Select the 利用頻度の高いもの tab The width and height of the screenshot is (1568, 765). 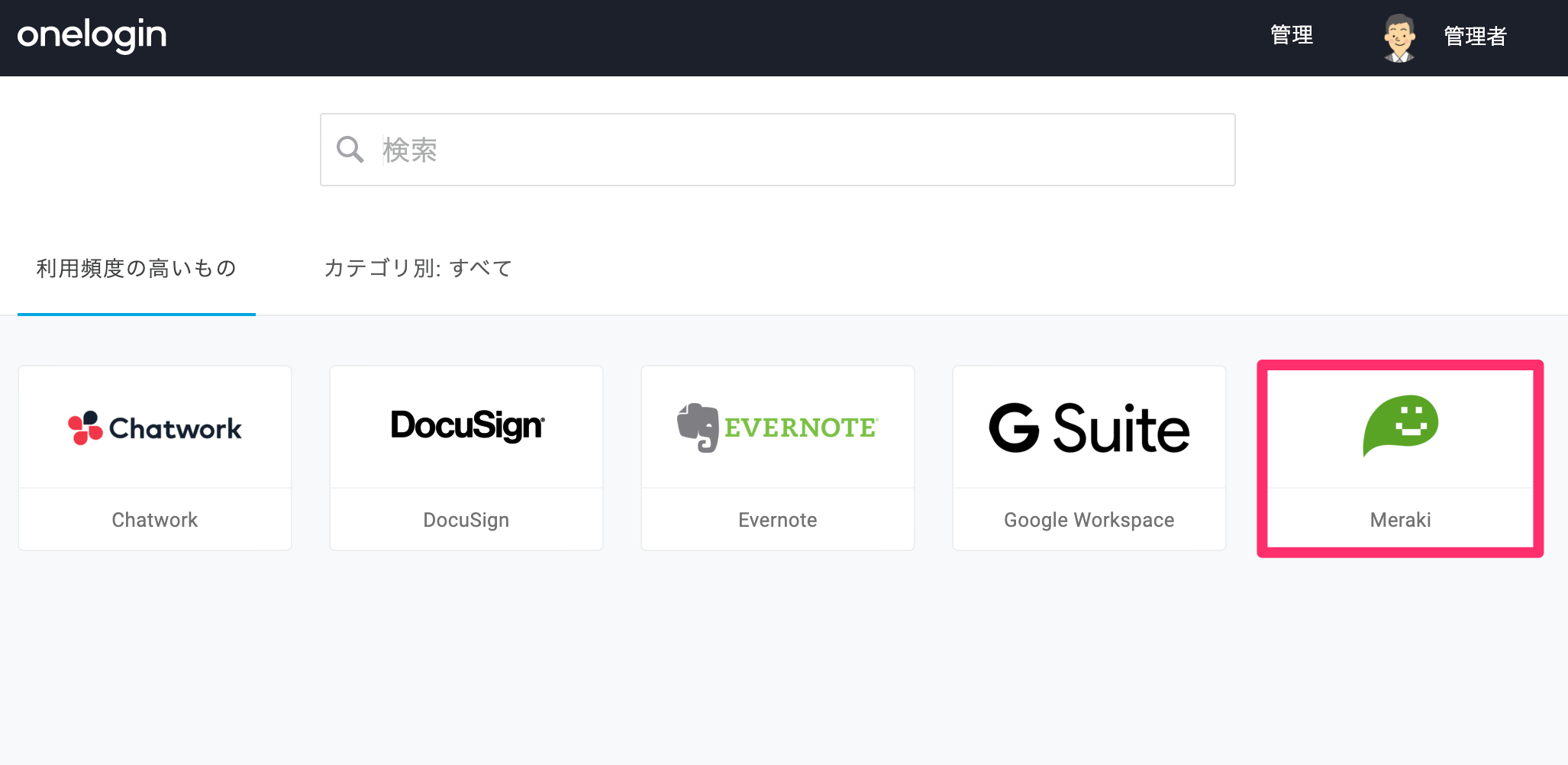(x=137, y=269)
